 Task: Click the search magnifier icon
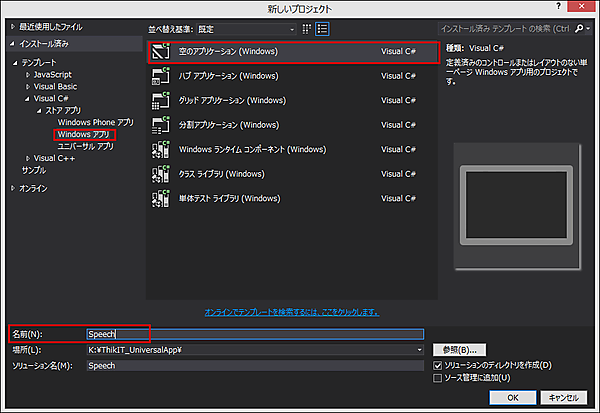pos(579,29)
